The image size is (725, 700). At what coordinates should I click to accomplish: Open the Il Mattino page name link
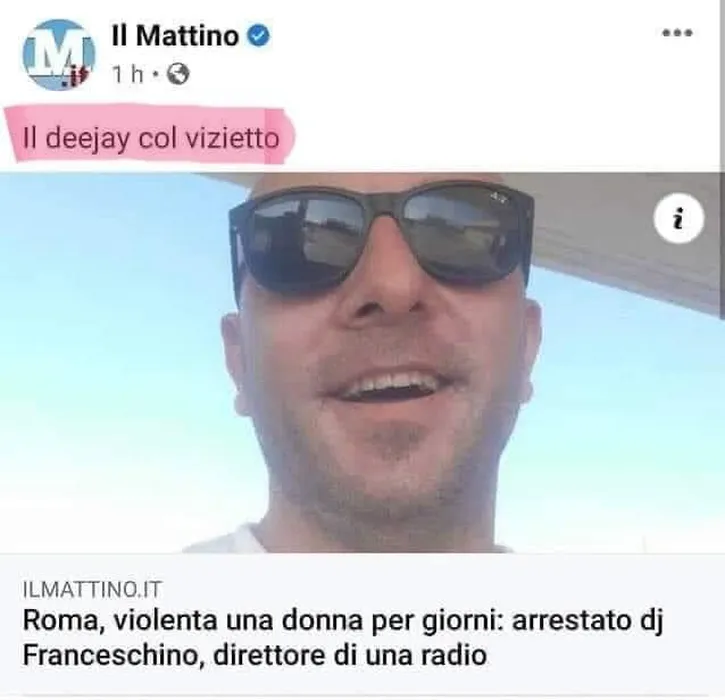coord(175,36)
